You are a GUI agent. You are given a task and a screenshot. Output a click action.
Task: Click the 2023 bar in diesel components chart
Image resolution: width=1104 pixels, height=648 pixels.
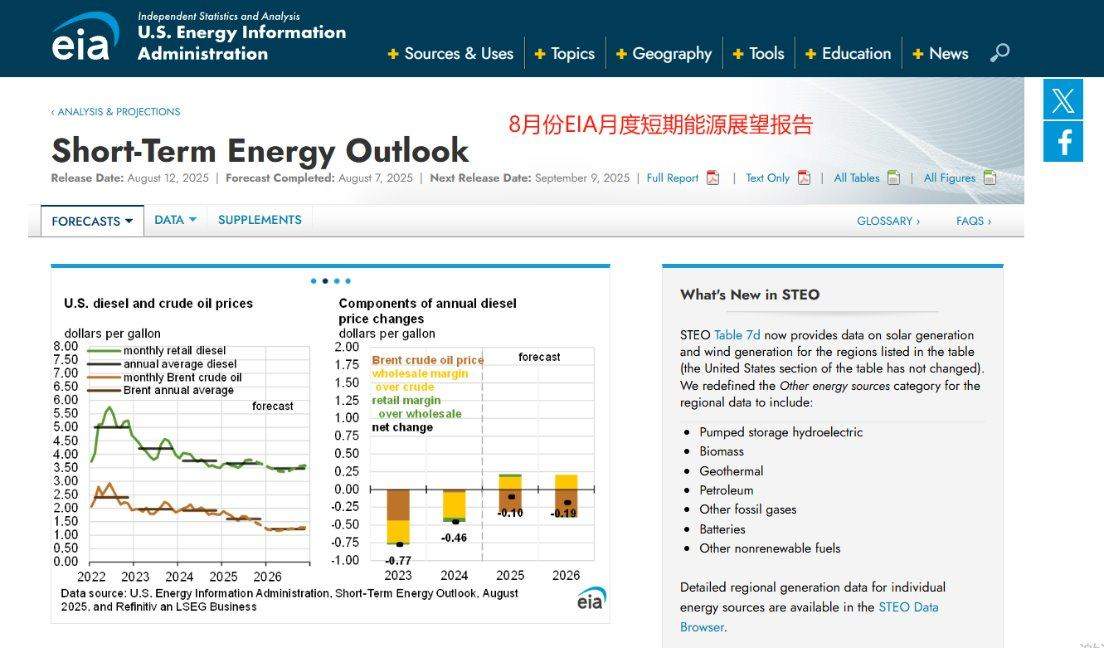pos(399,516)
